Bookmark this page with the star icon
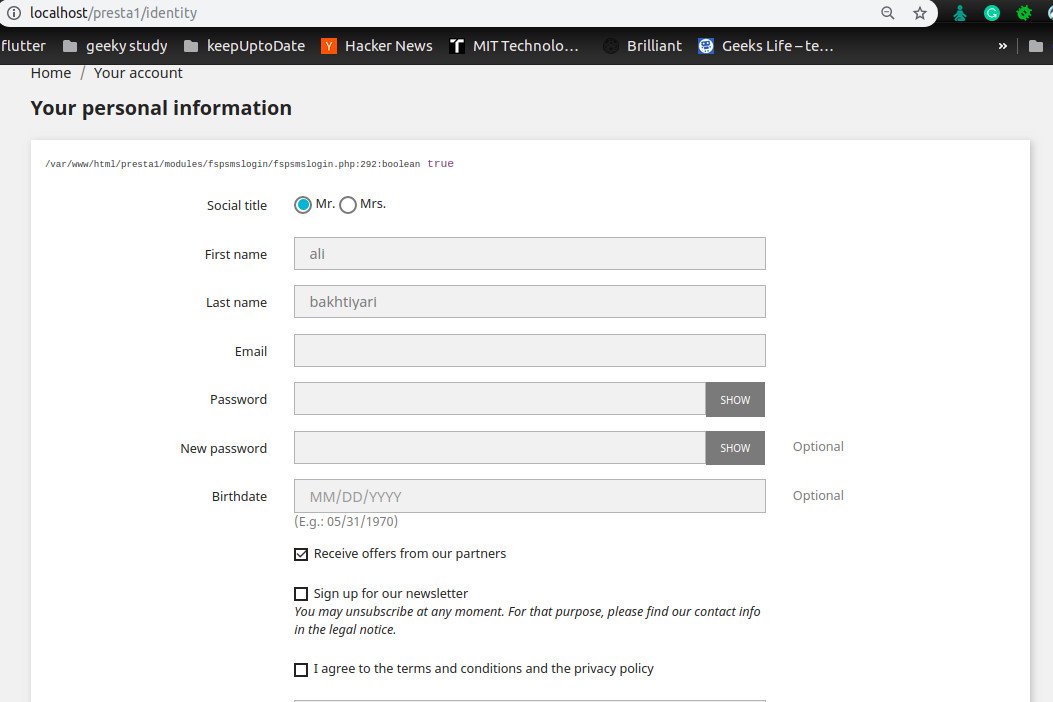 pyautogui.click(x=920, y=13)
